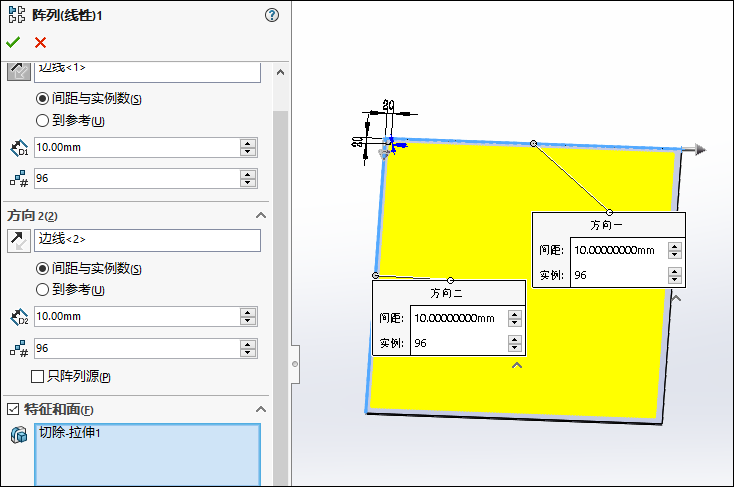Collapse the 方向 2 section
734x487 pixels.
(x=261, y=216)
